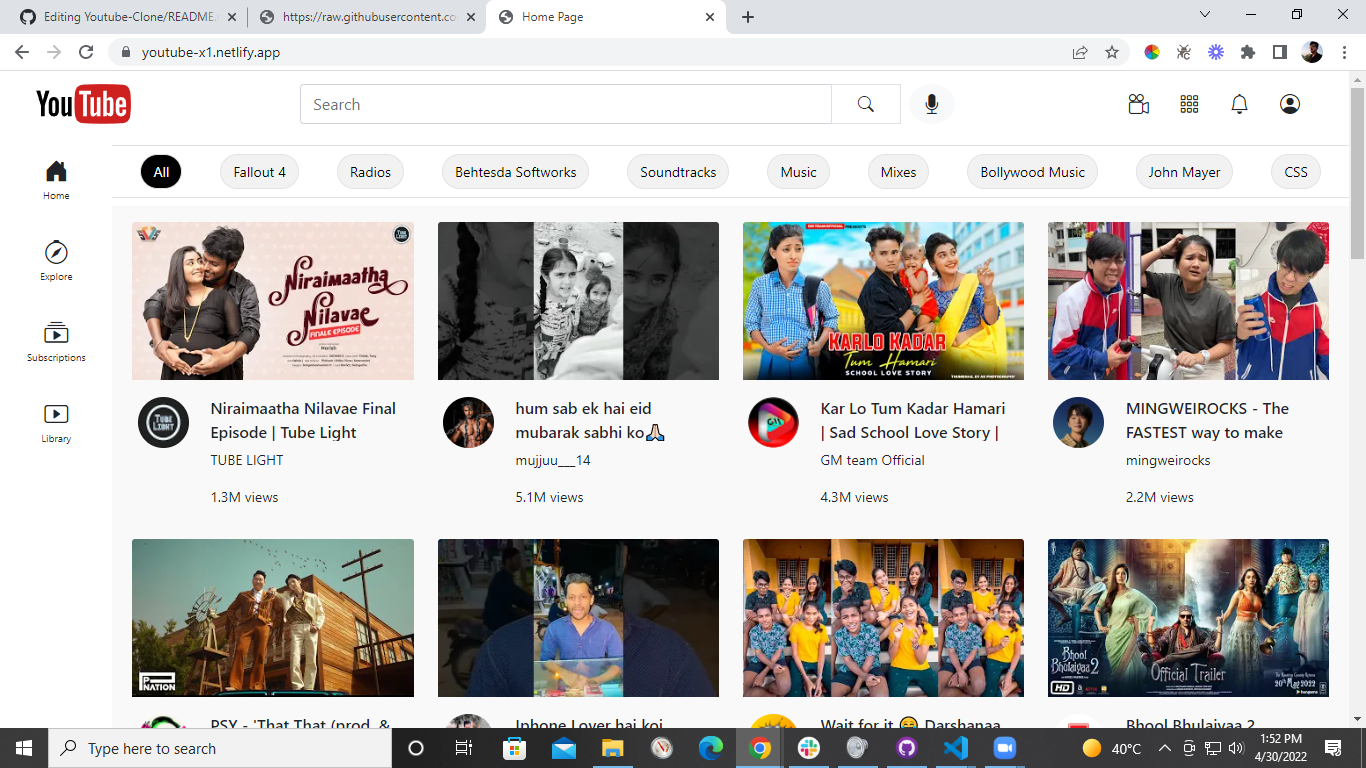Open Explore from the sidebar
This screenshot has height=768, width=1366.
55,260
